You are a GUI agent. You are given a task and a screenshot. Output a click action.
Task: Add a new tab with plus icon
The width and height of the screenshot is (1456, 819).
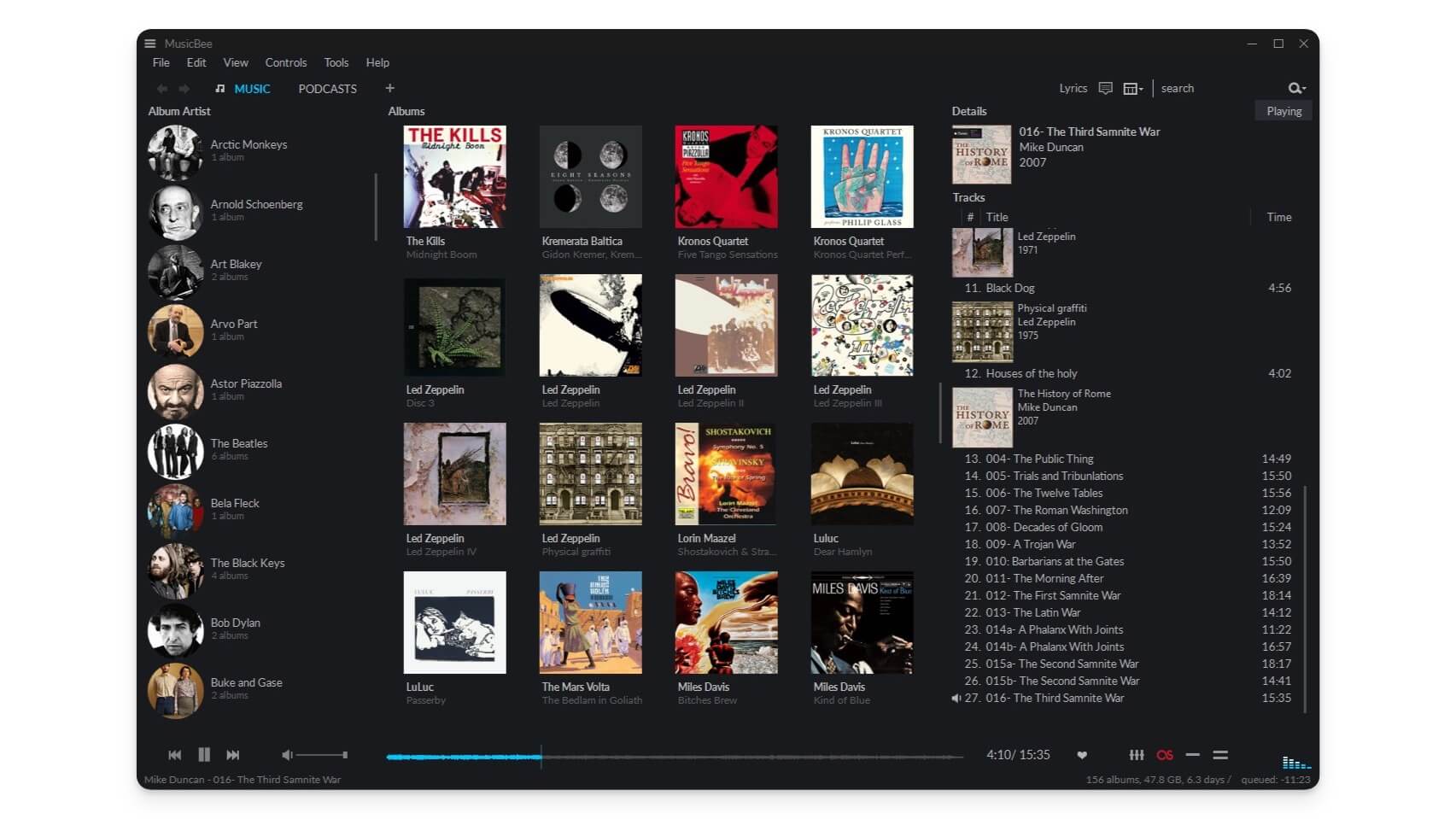click(x=389, y=88)
